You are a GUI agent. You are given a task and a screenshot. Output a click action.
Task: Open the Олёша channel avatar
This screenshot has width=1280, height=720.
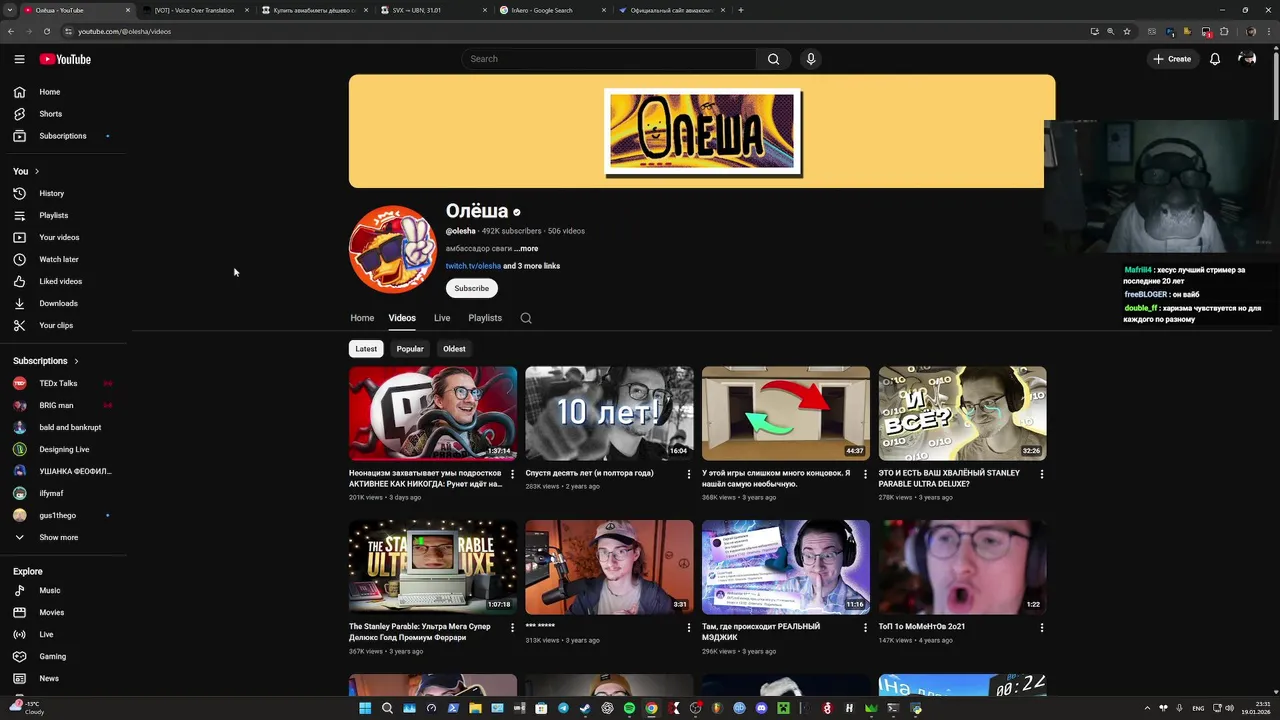coord(393,249)
